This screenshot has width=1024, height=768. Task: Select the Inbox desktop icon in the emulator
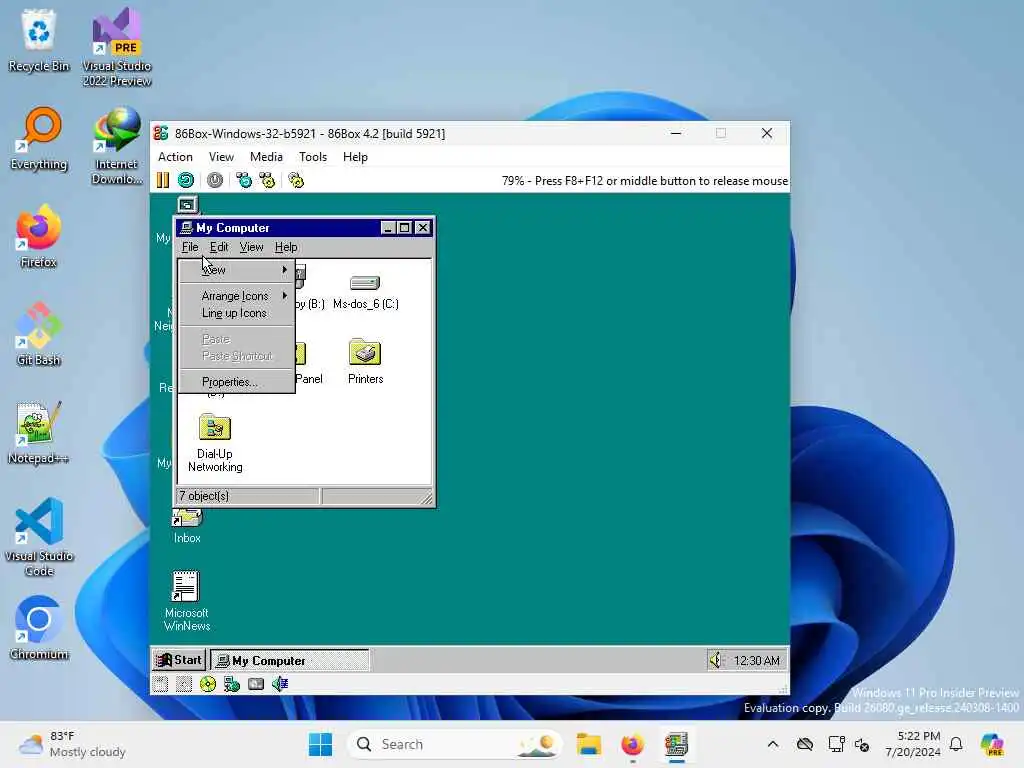click(187, 526)
